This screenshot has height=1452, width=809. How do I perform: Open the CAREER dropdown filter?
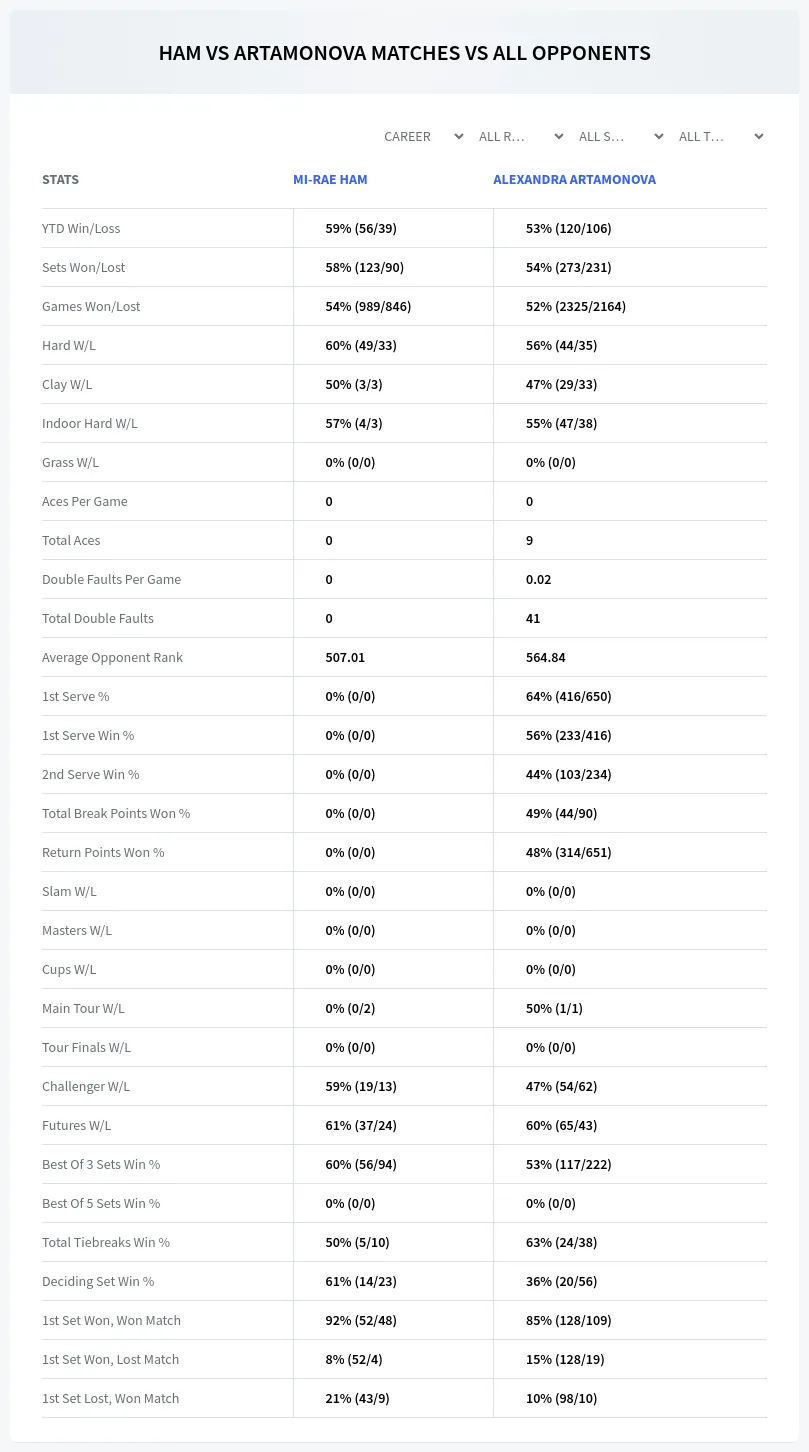[424, 136]
